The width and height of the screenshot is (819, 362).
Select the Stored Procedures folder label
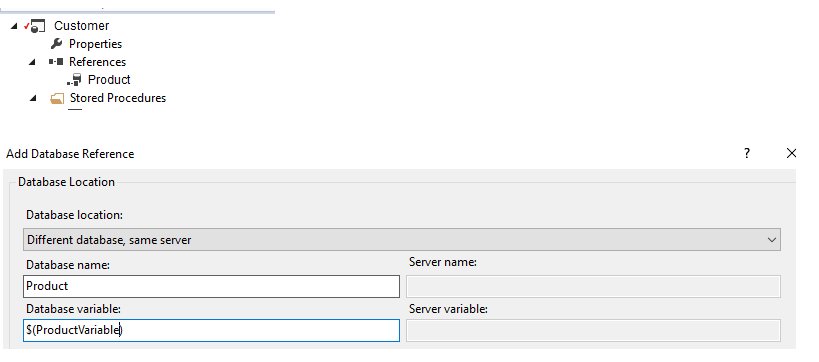(x=118, y=98)
